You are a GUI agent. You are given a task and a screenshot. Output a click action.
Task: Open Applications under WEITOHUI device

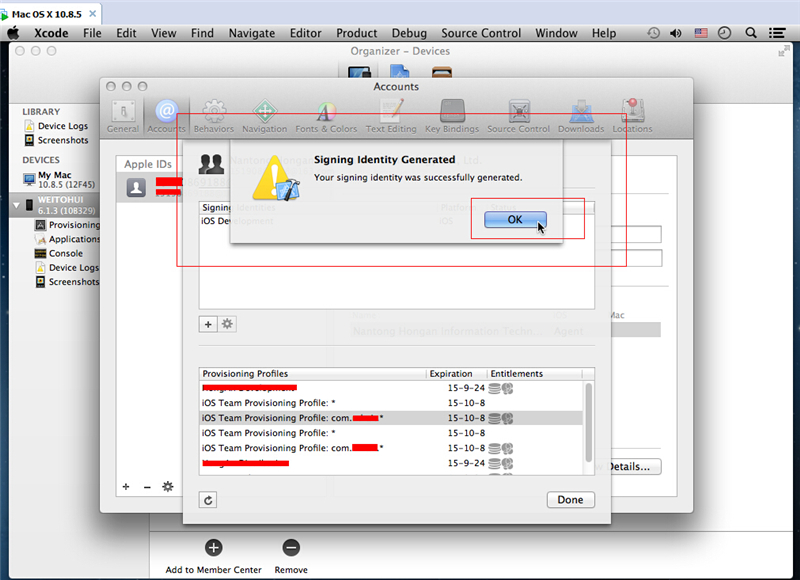coord(67,239)
